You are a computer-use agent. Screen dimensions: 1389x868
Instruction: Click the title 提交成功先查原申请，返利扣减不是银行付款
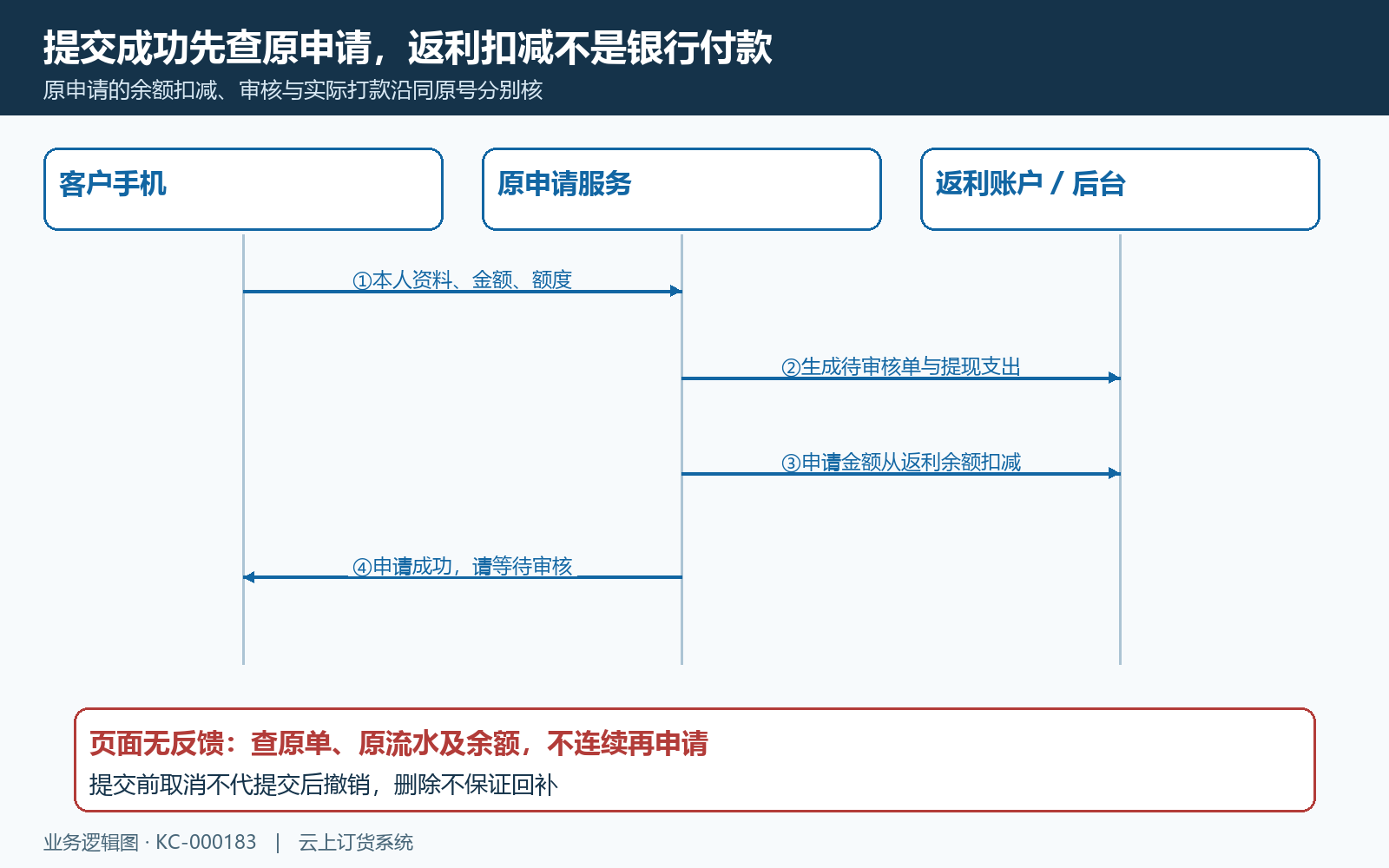coord(407,48)
